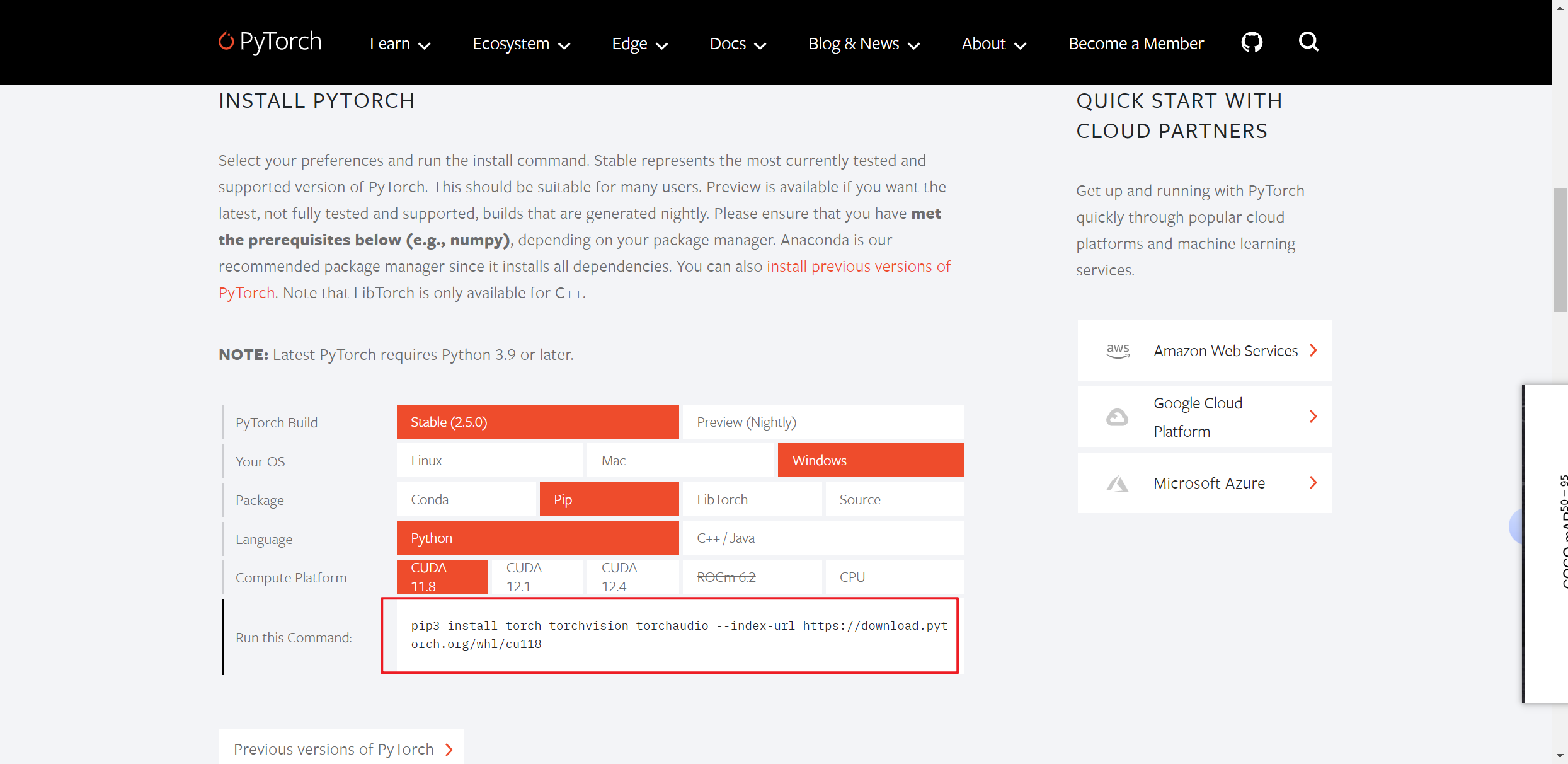
Task: Select C++ / Java language option
Action: [823, 538]
